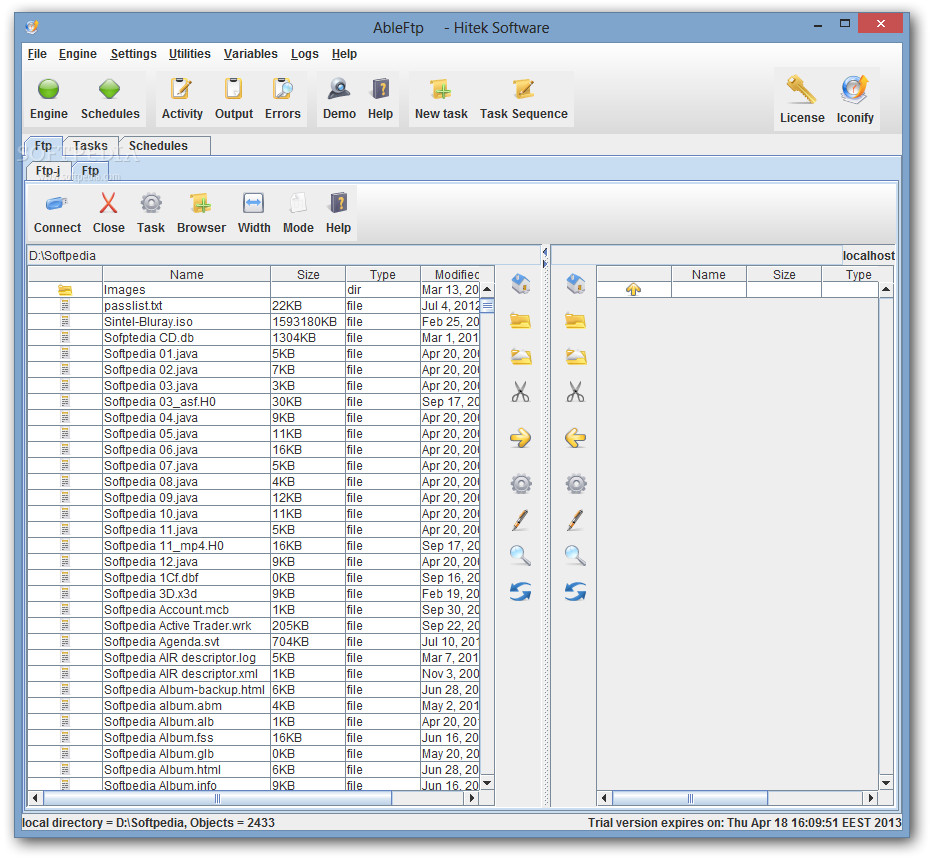
Task: Click the Mode icon
Action: [298, 203]
